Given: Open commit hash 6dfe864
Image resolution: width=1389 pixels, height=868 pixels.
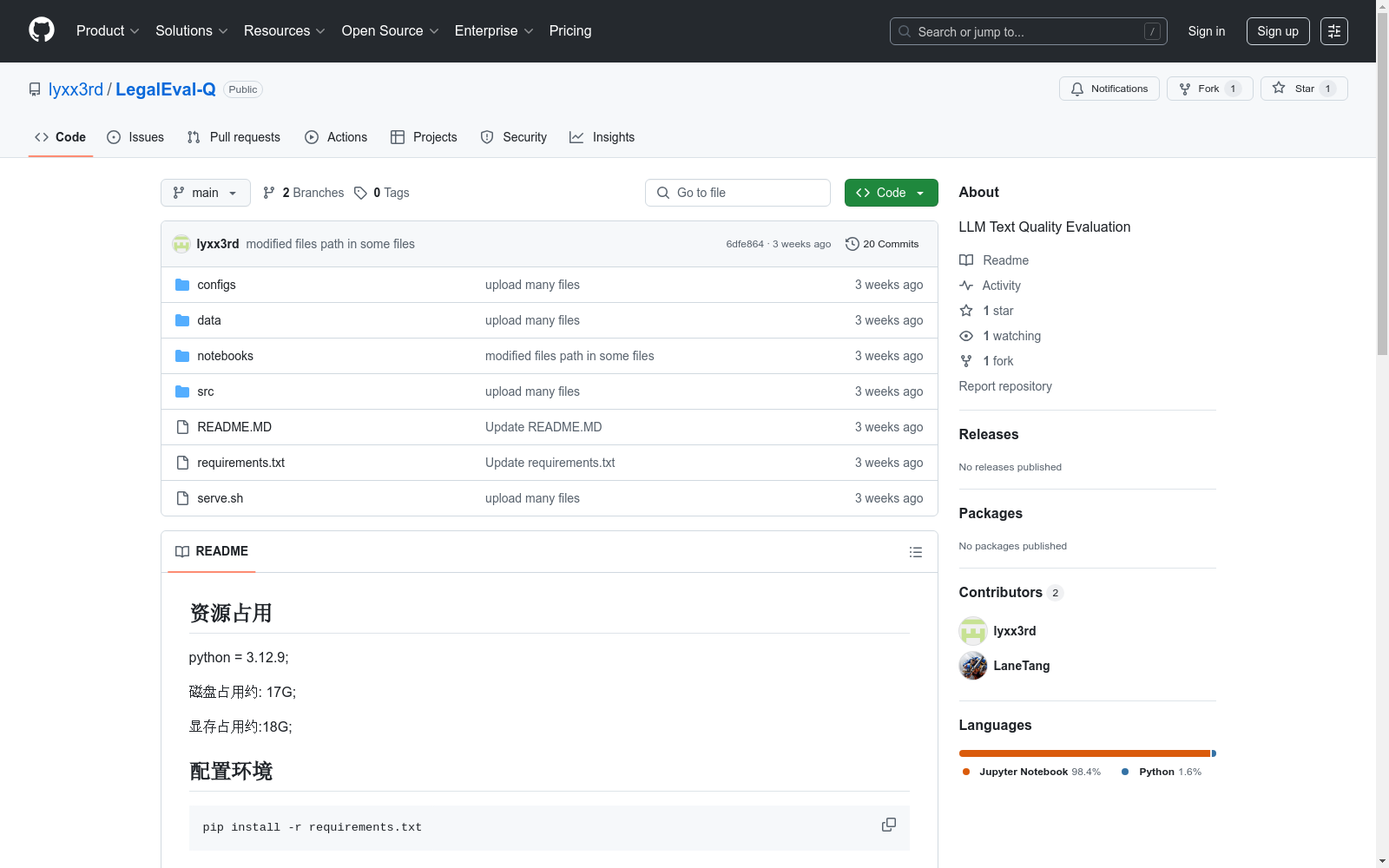Looking at the screenshot, I should click(745, 244).
